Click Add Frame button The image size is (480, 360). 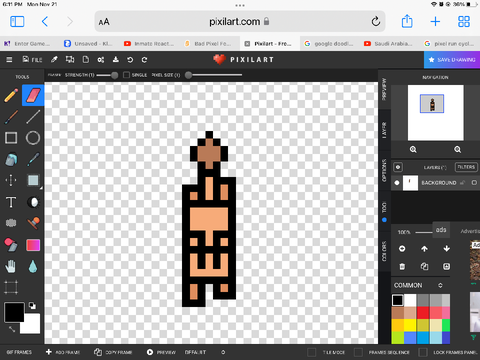point(63,352)
